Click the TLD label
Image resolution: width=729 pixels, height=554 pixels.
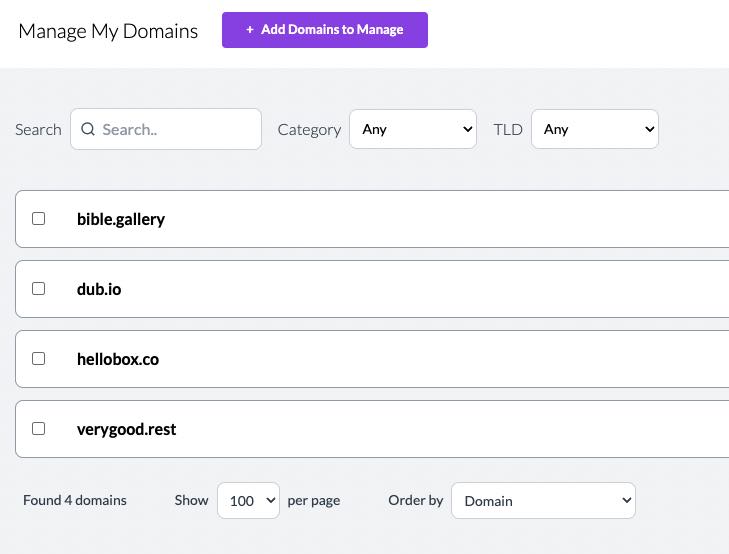click(508, 129)
